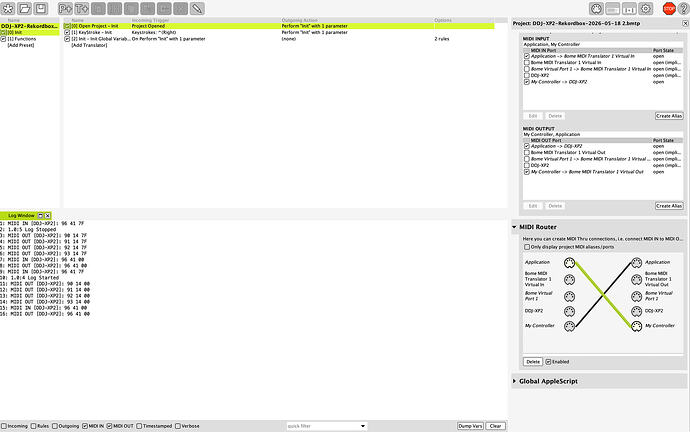Check DDJ-XP2 port in MIDI INPUT list
This screenshot has height=432, width=690.
pos(527,75)
